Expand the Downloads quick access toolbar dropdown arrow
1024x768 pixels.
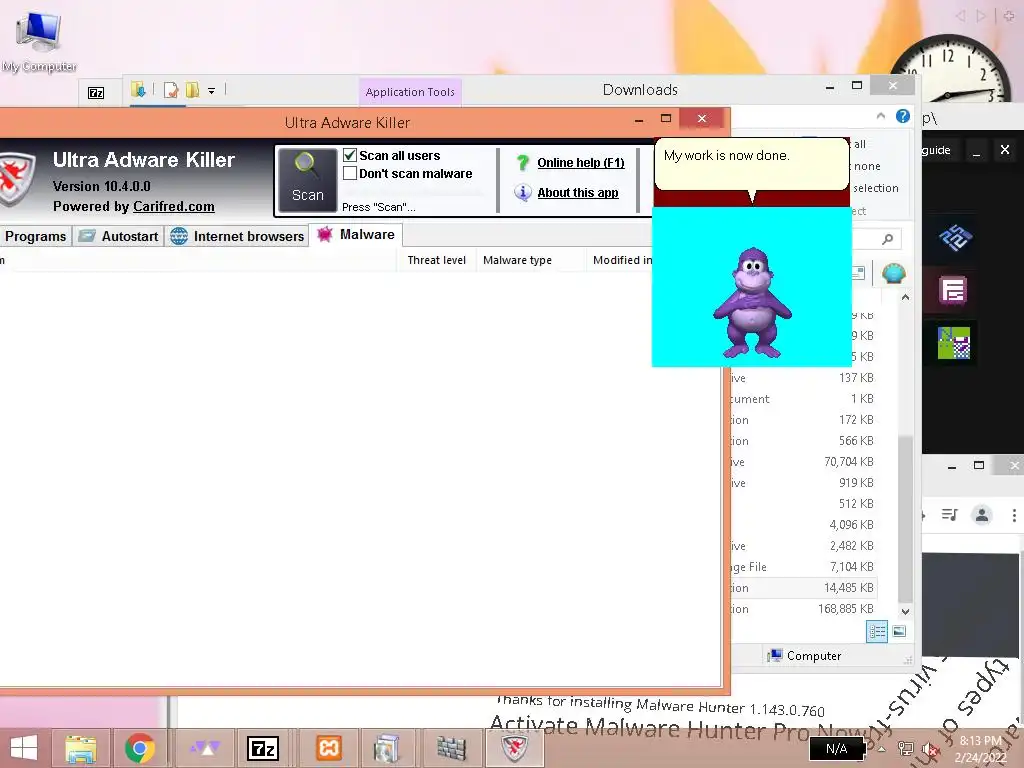coord(211,91)
